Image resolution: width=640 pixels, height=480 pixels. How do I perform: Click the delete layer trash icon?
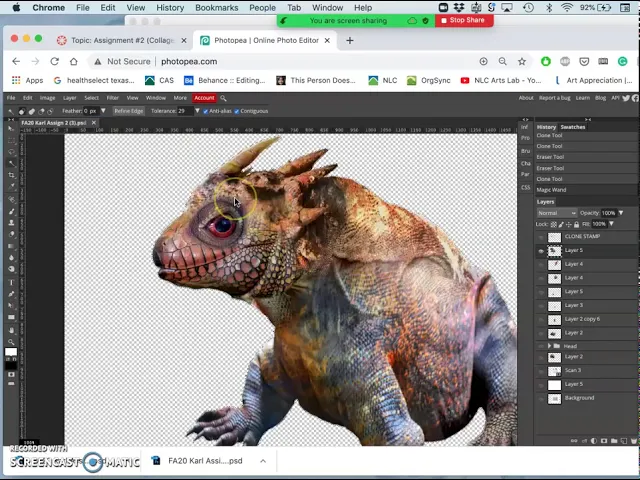point(633,441)
